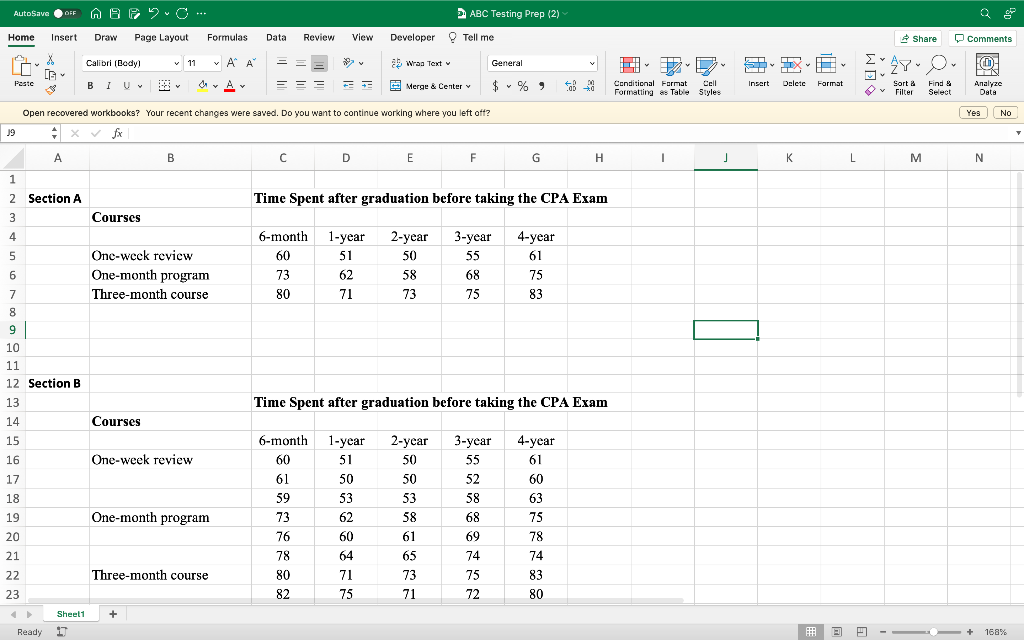Click the Save icon in title bar
The height and width of the screenshot is (640, 1024).
coord(115,13)
